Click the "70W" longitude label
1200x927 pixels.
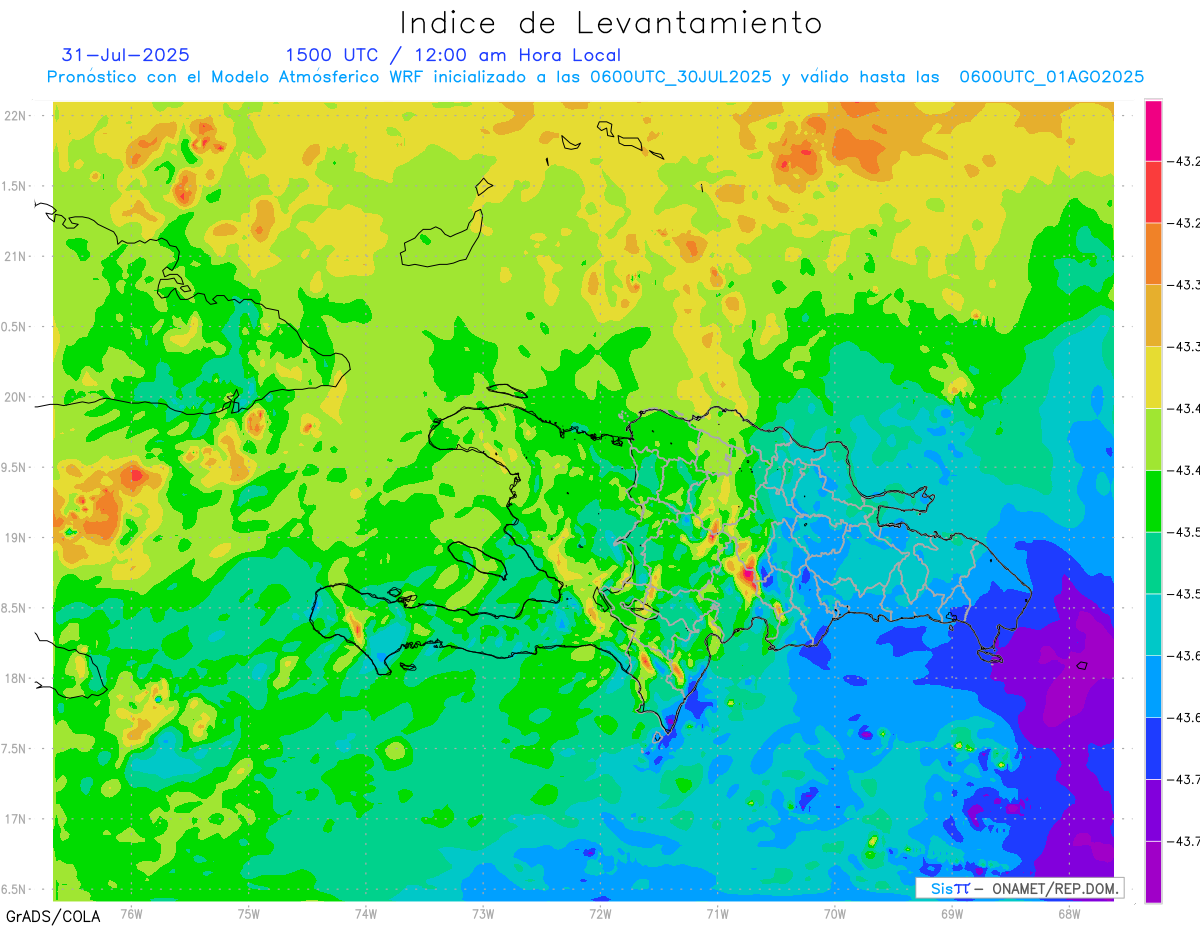pos(835,914)
